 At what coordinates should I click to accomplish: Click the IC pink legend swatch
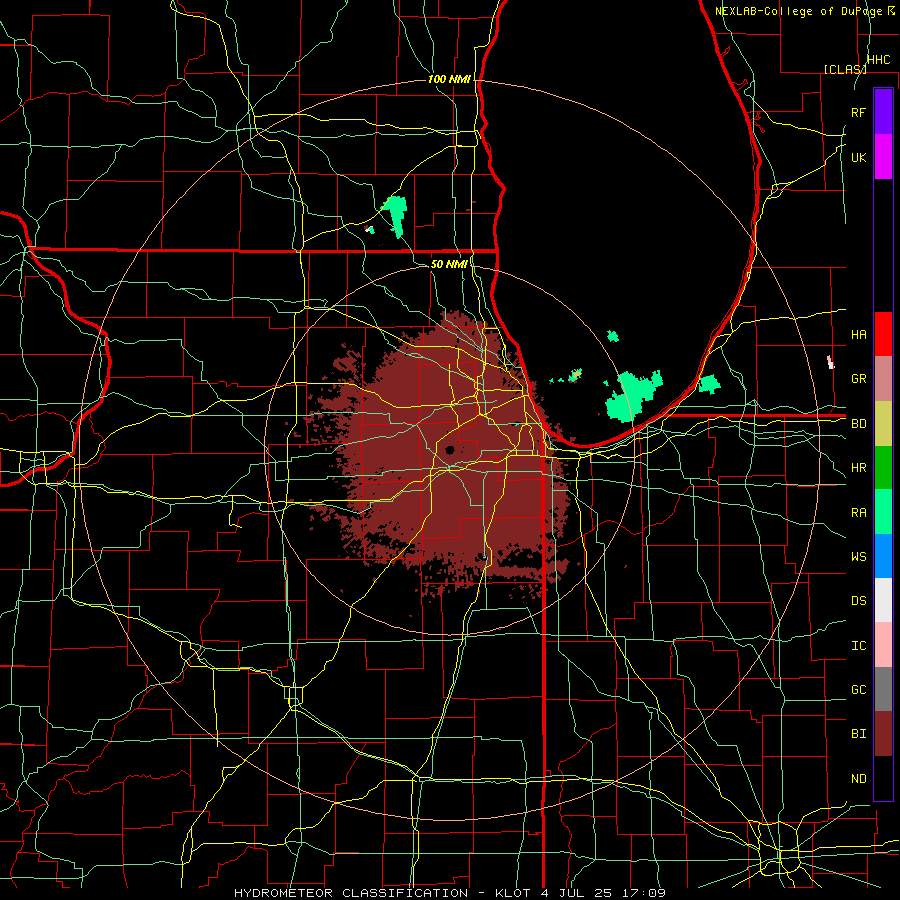(883, 645)
